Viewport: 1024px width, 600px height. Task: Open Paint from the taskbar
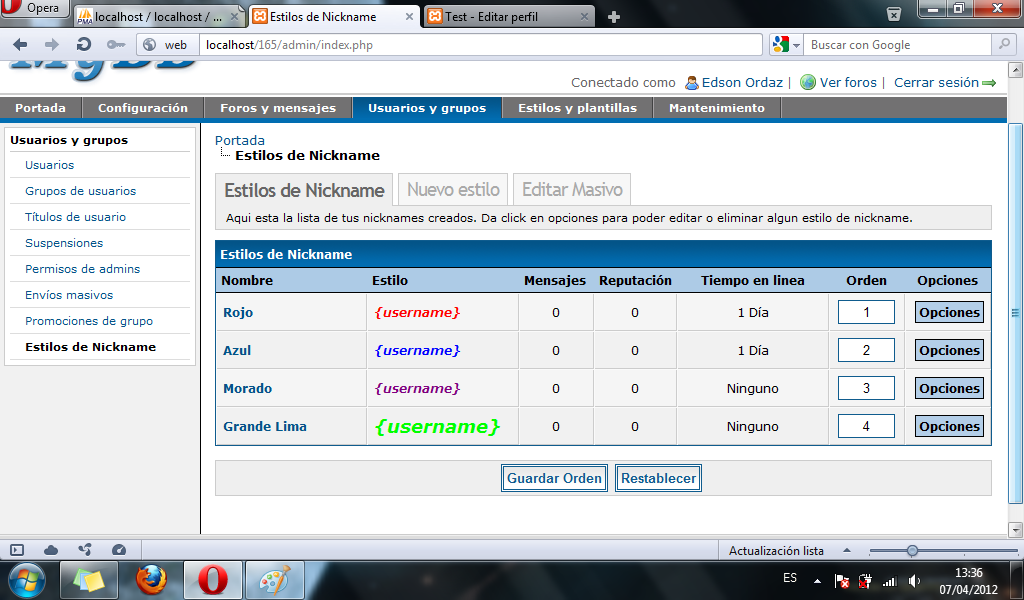pyautogui.click(x=274, y=580)
